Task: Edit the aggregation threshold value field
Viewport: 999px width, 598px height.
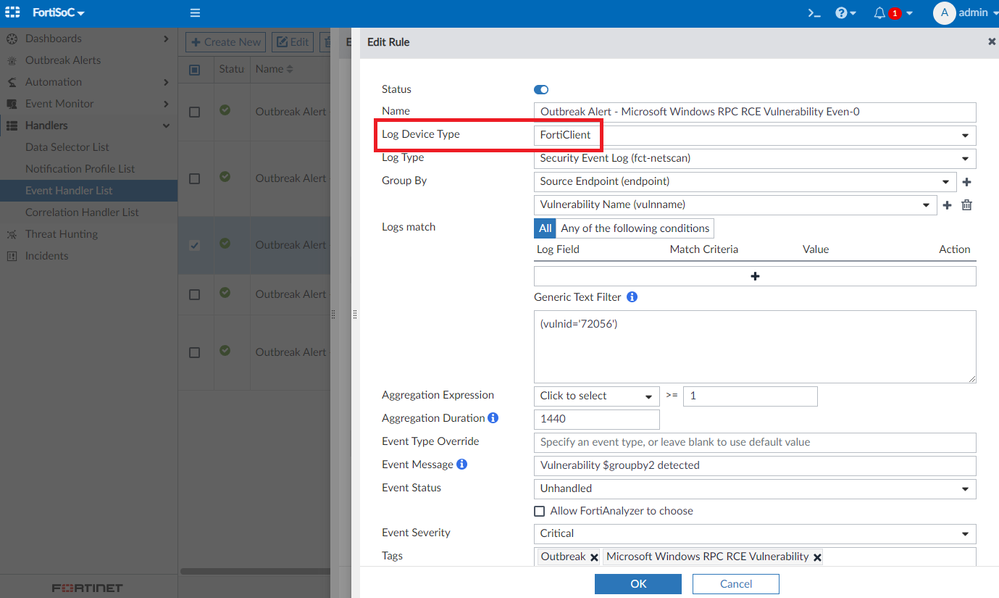Action: (750, 396)
